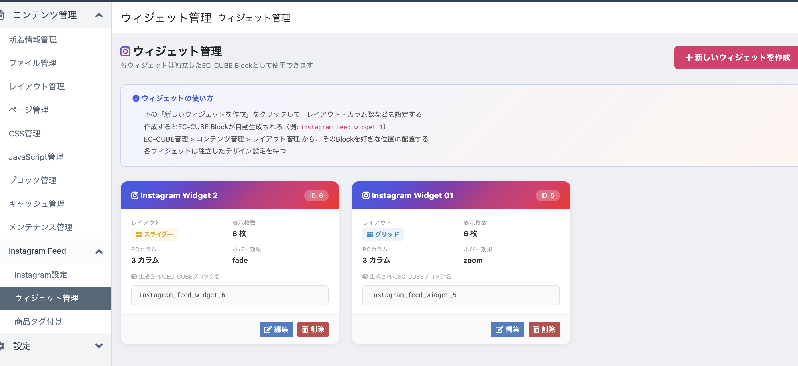Open Instagram設定 in the sidebar
This screenshot has height=366, width=798.
coord(41,275)
